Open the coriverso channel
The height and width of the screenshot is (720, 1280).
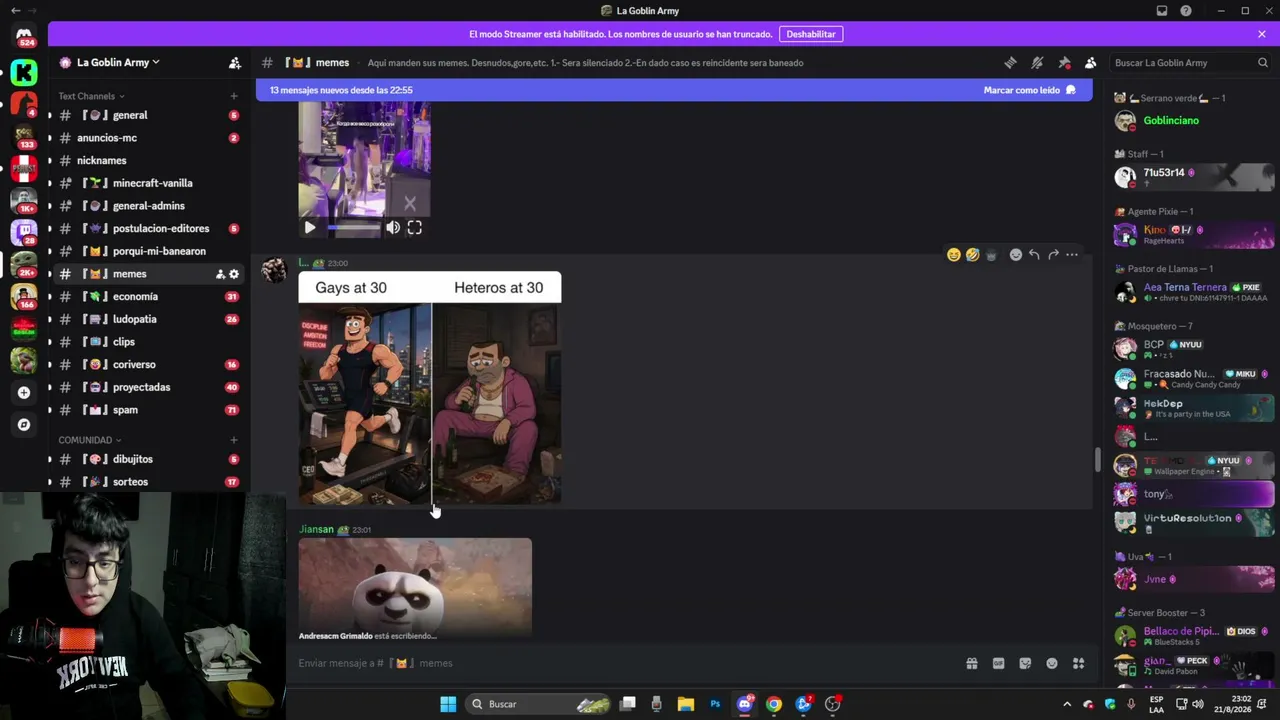pyautogui.click(x=149, y=365)
